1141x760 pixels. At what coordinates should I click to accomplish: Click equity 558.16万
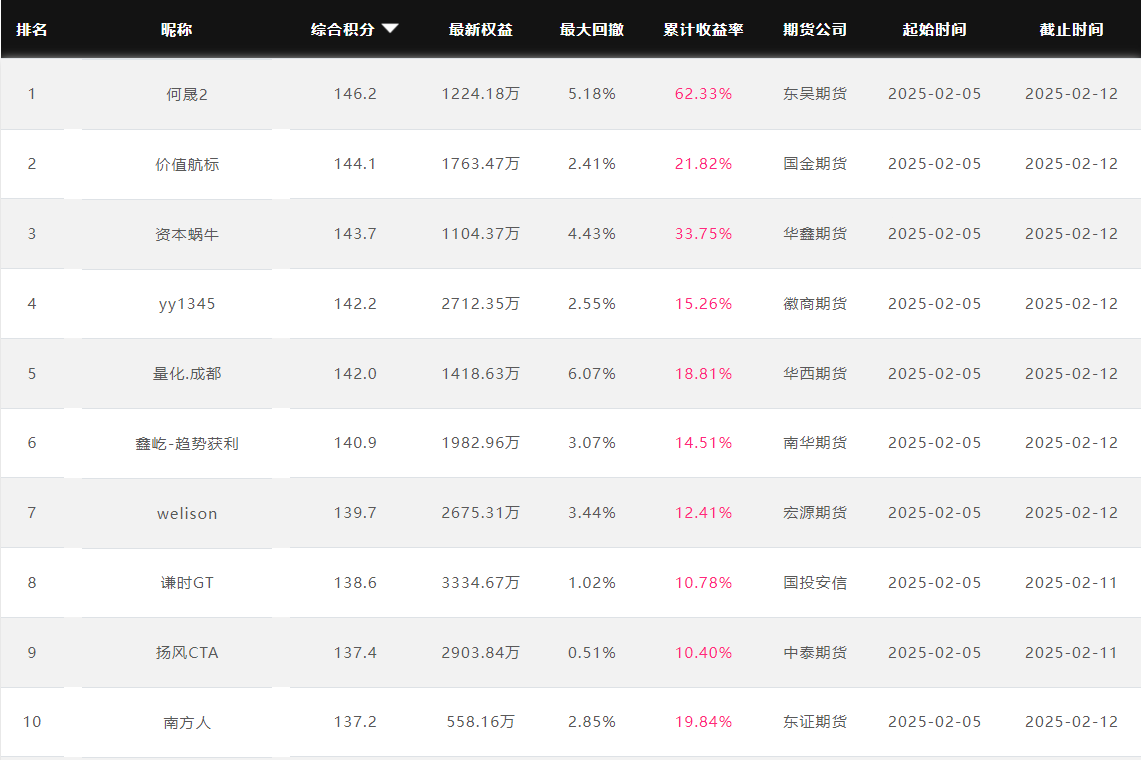481,721
